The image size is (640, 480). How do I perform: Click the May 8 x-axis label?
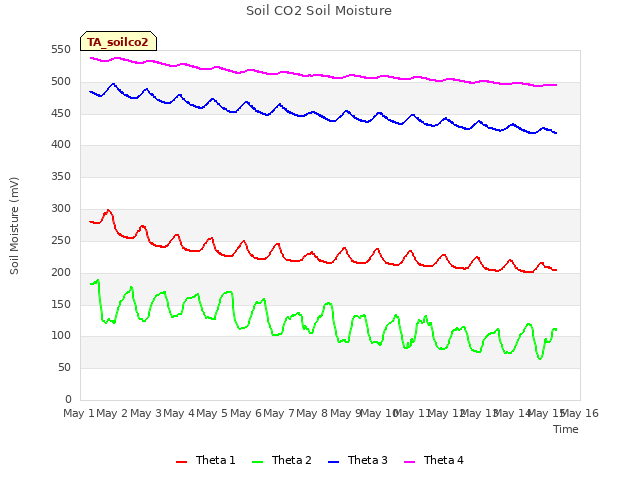click(312, 413)
